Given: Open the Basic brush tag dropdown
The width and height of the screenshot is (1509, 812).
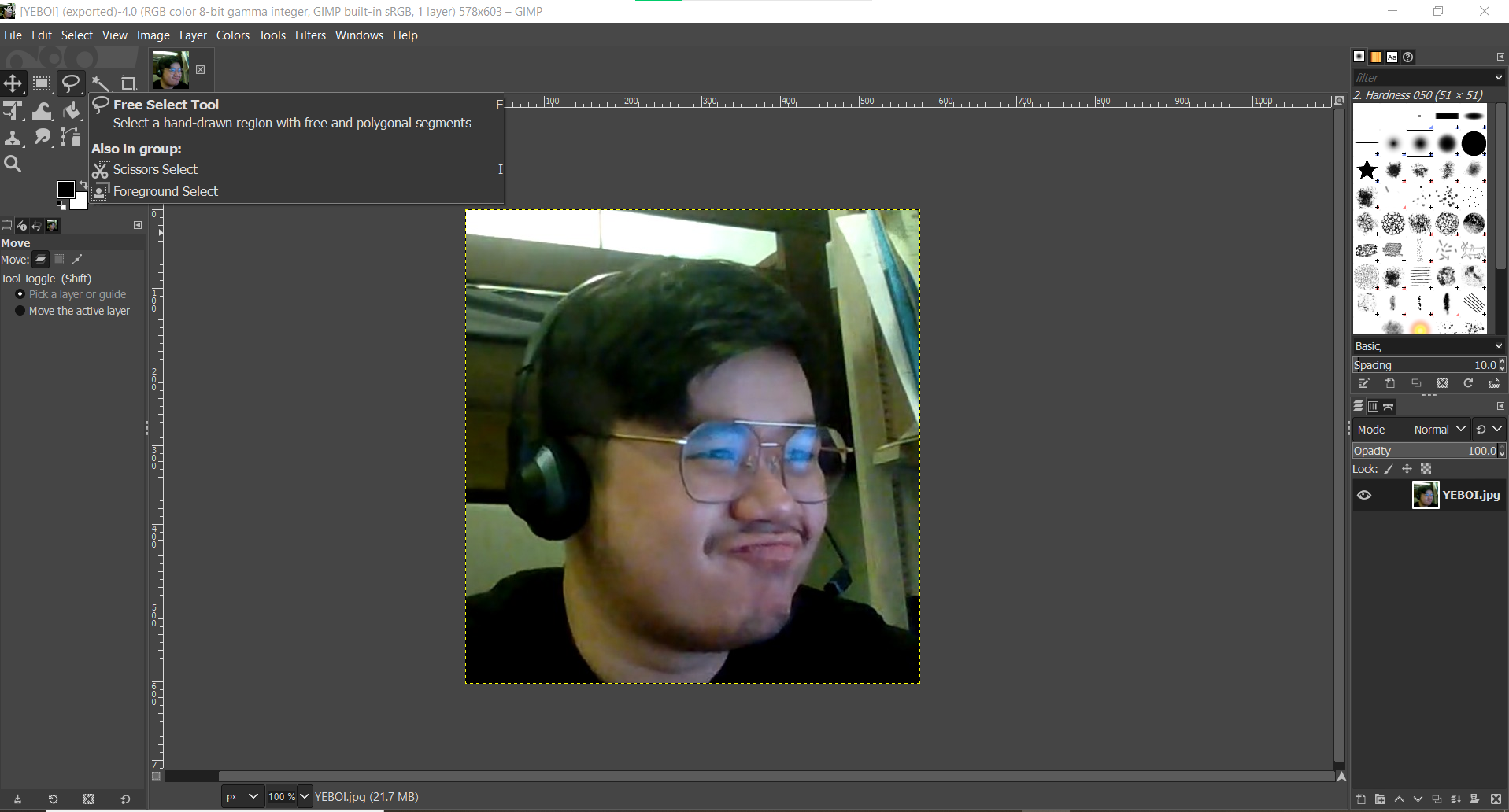Looking at the screenshot, I should (x=1429, y=346).
